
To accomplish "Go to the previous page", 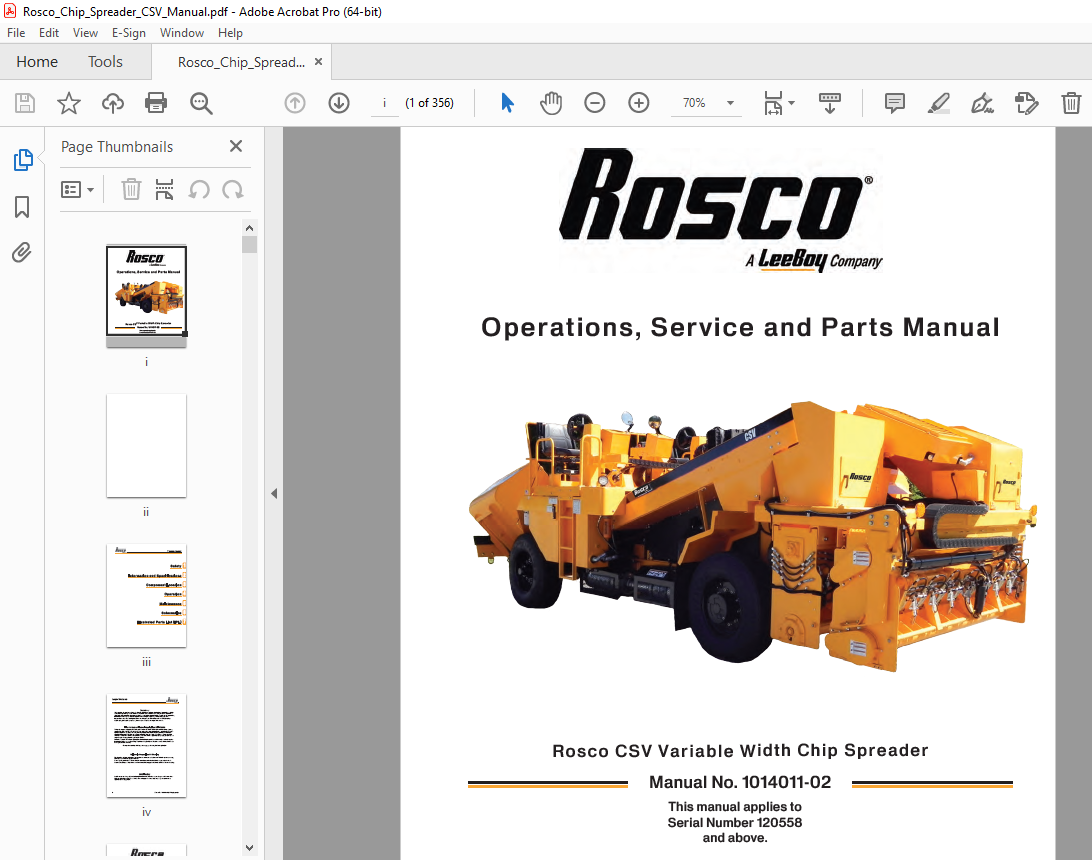I will pyautogui.click(x=295, y=103).
